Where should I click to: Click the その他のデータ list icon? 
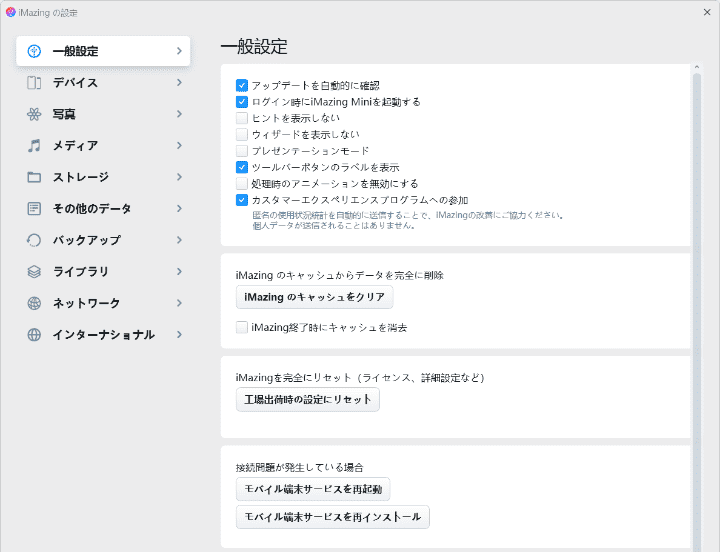(34, 208)
